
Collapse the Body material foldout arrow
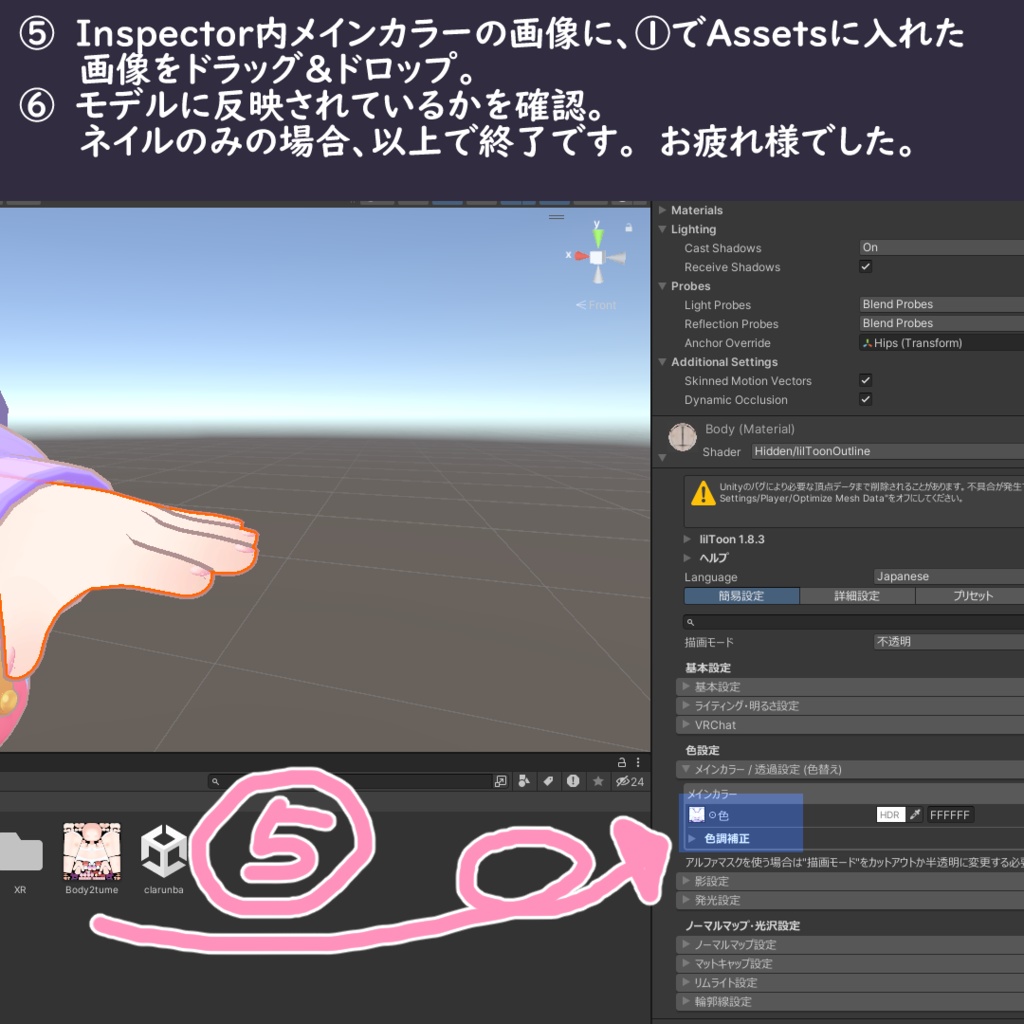point(662,458)
